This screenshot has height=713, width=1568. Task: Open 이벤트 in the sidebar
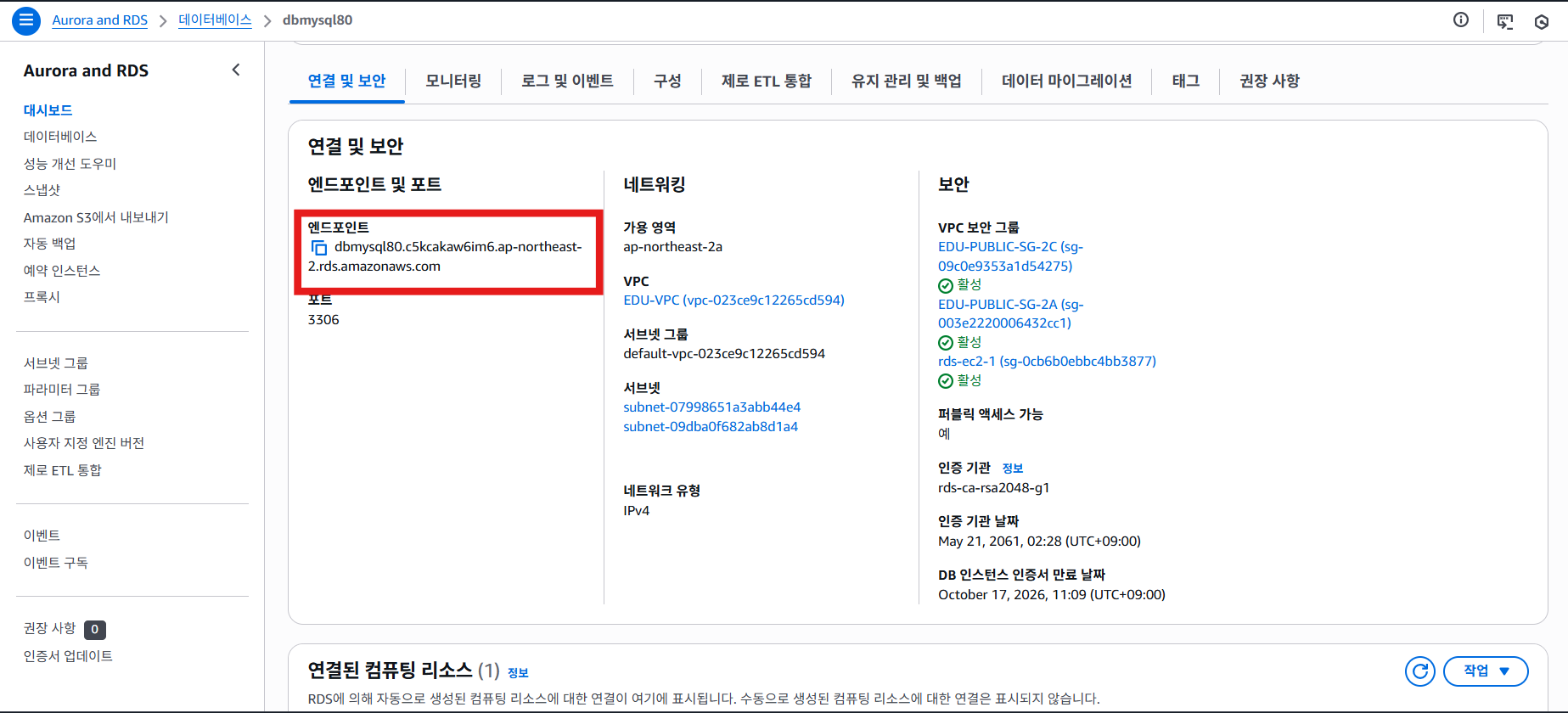(42, 536)
